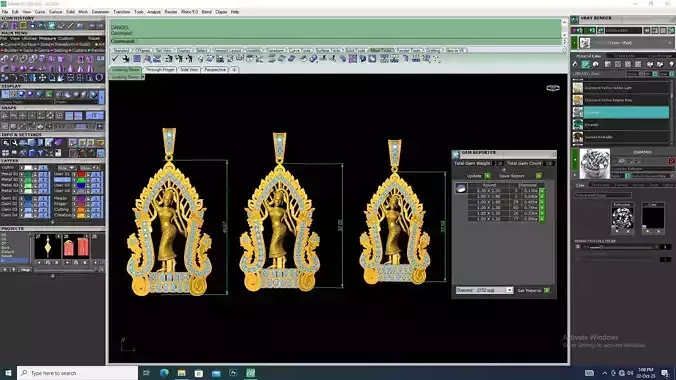Click the back arrow in Icon History
The width and height of the screenshot is (676, 380).
92,26
